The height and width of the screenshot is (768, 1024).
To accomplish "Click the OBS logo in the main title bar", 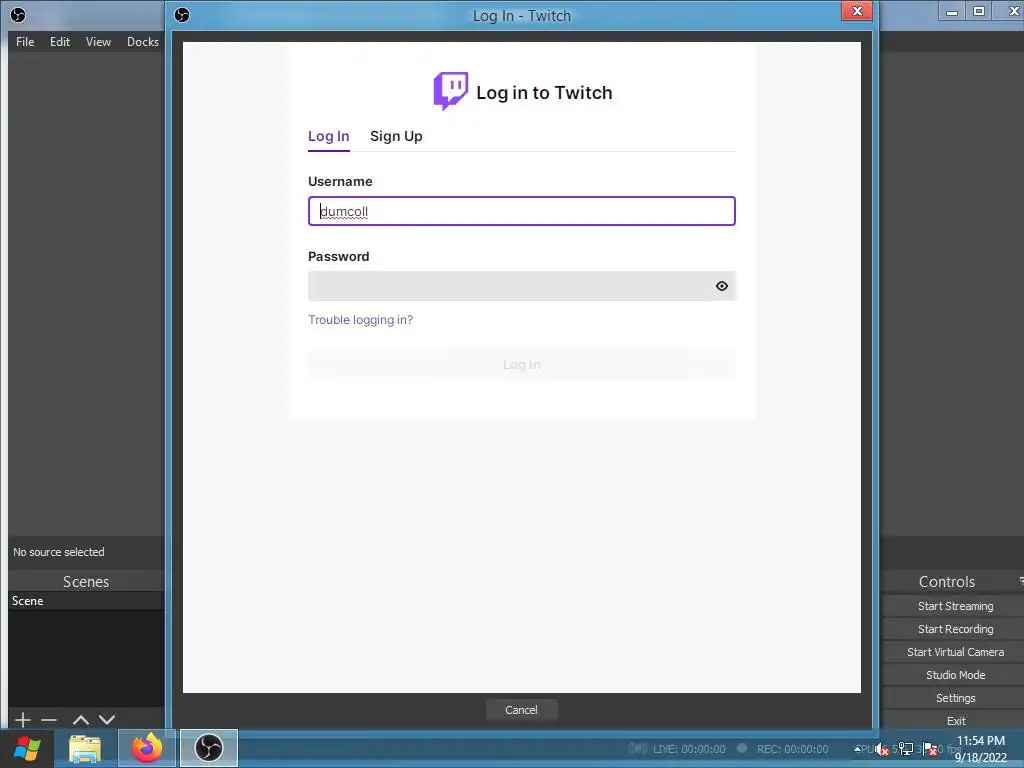I will (x=18, y=14).
